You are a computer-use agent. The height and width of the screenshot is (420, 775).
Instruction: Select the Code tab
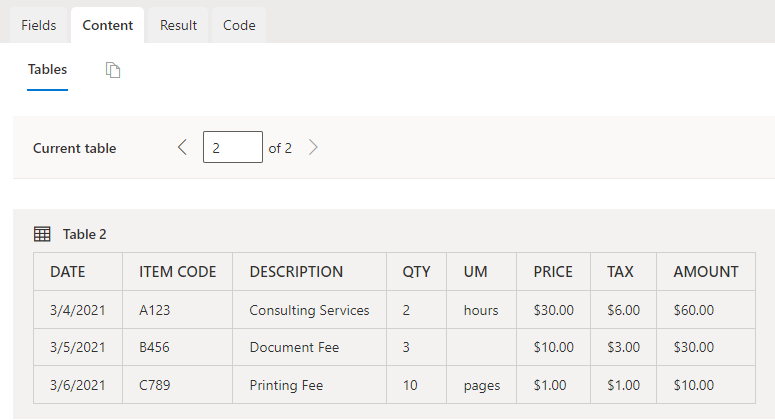click(x=239, y=25)
